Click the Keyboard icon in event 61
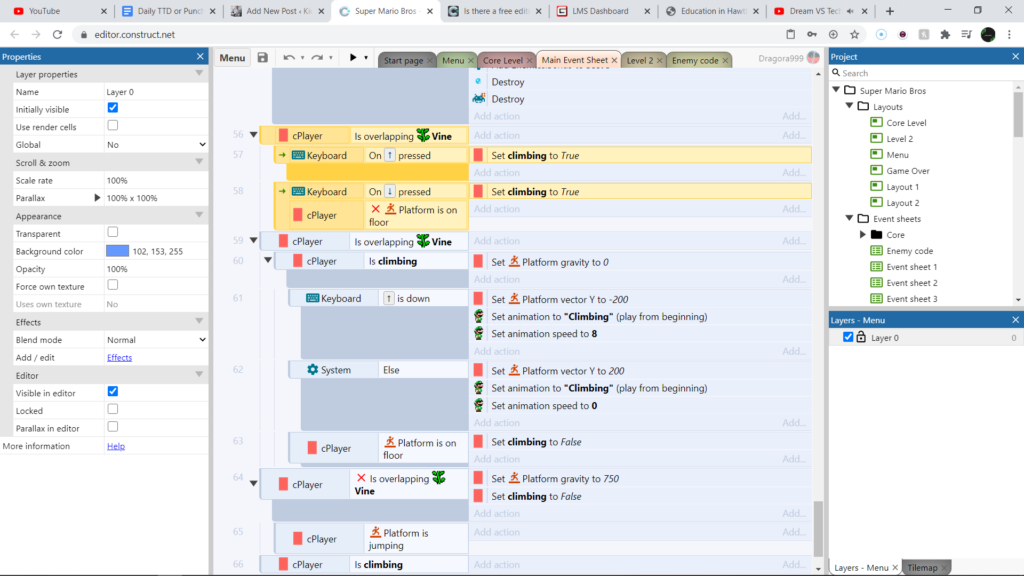 click(x=312, y=298)
